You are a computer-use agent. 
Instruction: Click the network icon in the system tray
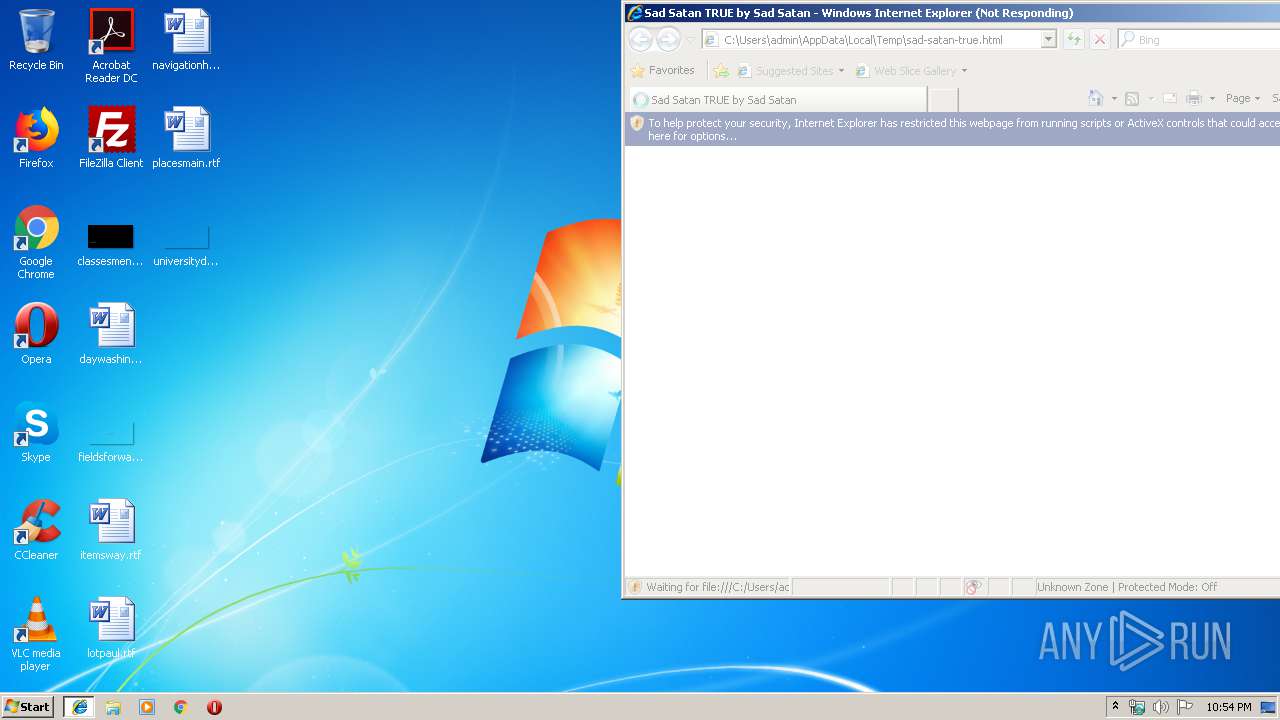1137,707
